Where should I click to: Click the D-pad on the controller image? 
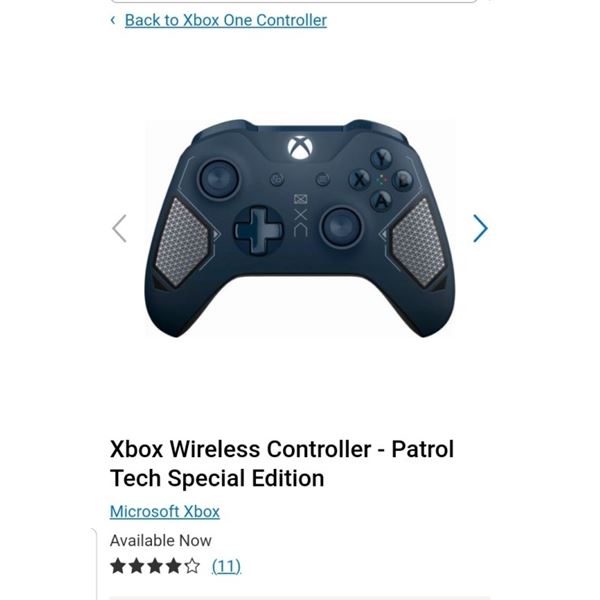[258, 230]
